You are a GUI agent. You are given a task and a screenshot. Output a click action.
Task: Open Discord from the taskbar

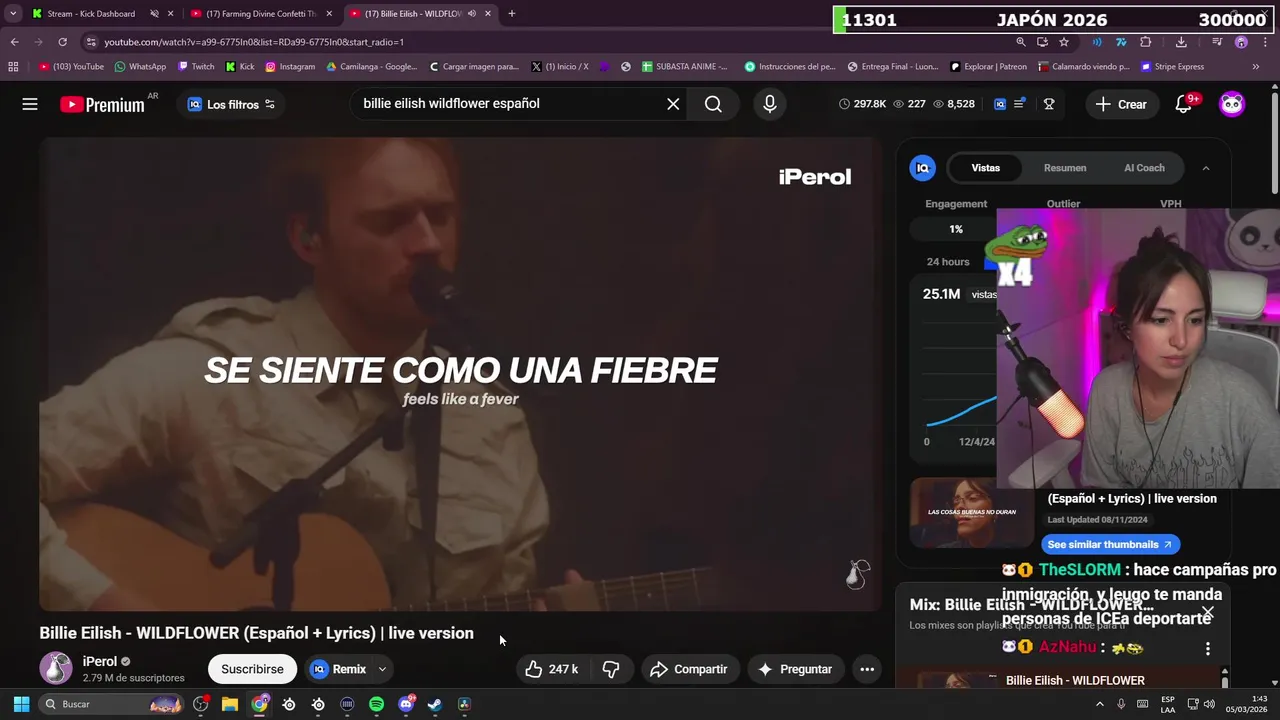coord(406,704)
